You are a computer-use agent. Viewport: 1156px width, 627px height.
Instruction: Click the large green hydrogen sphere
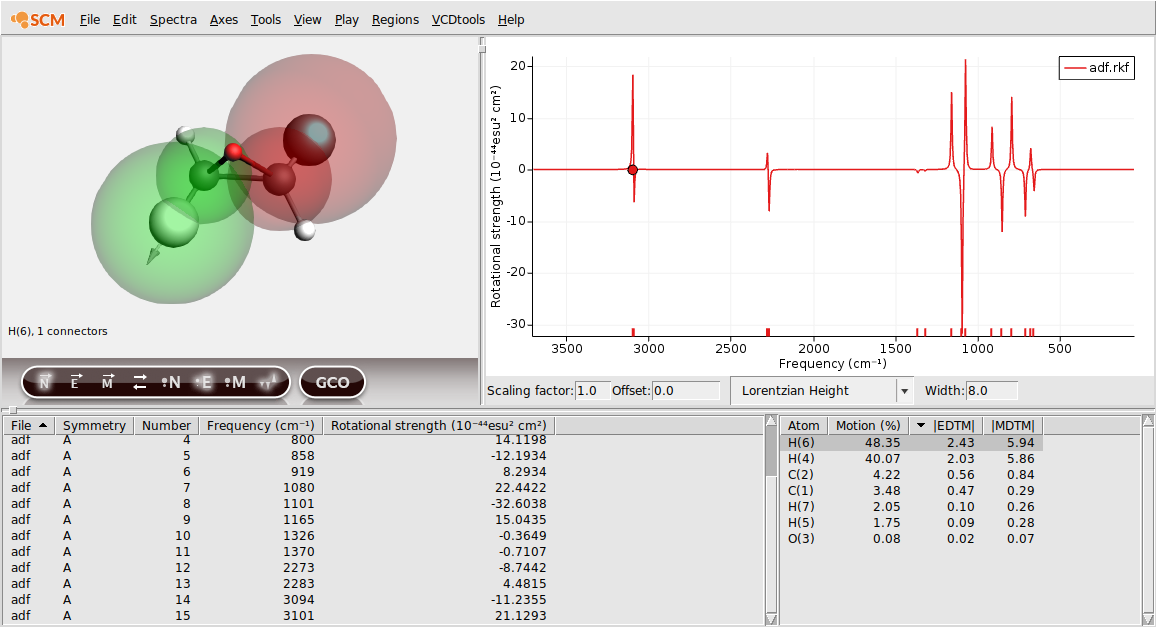[x=173, y=222]
